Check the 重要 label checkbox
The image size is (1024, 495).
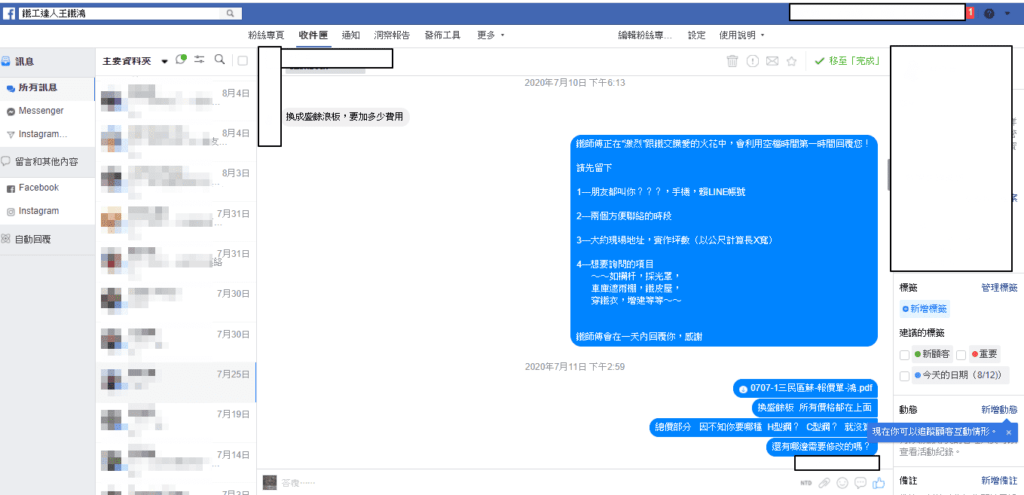(962, 354)
